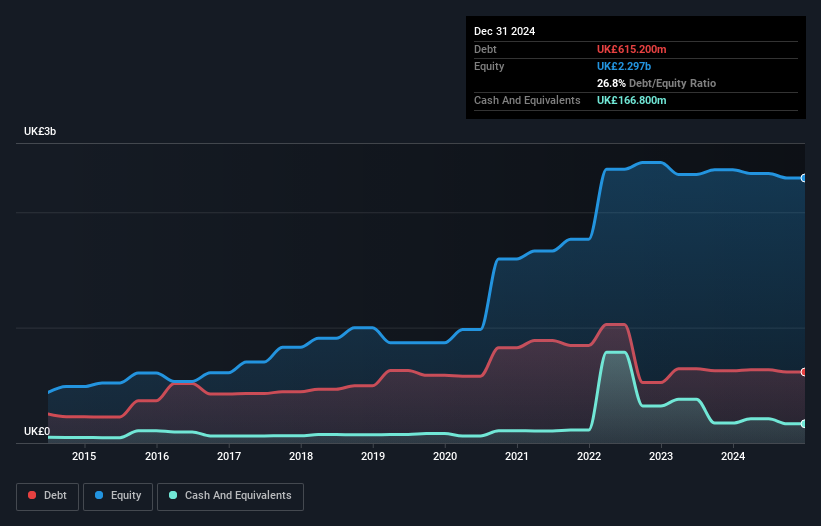Toggle the Equity legend button

tap(118, 496)
